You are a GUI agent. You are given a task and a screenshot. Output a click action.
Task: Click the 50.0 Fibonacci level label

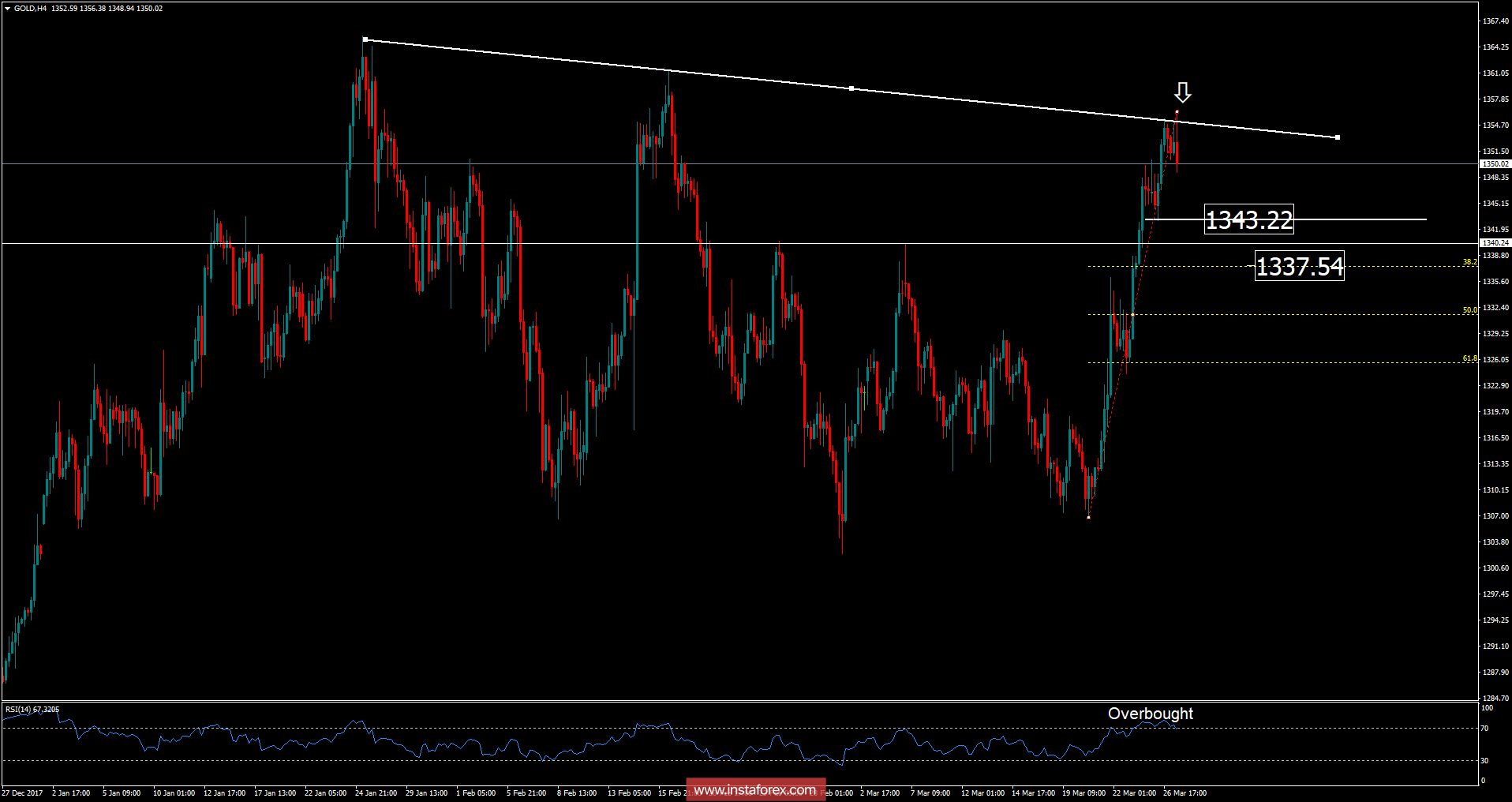click(1470, 310)
